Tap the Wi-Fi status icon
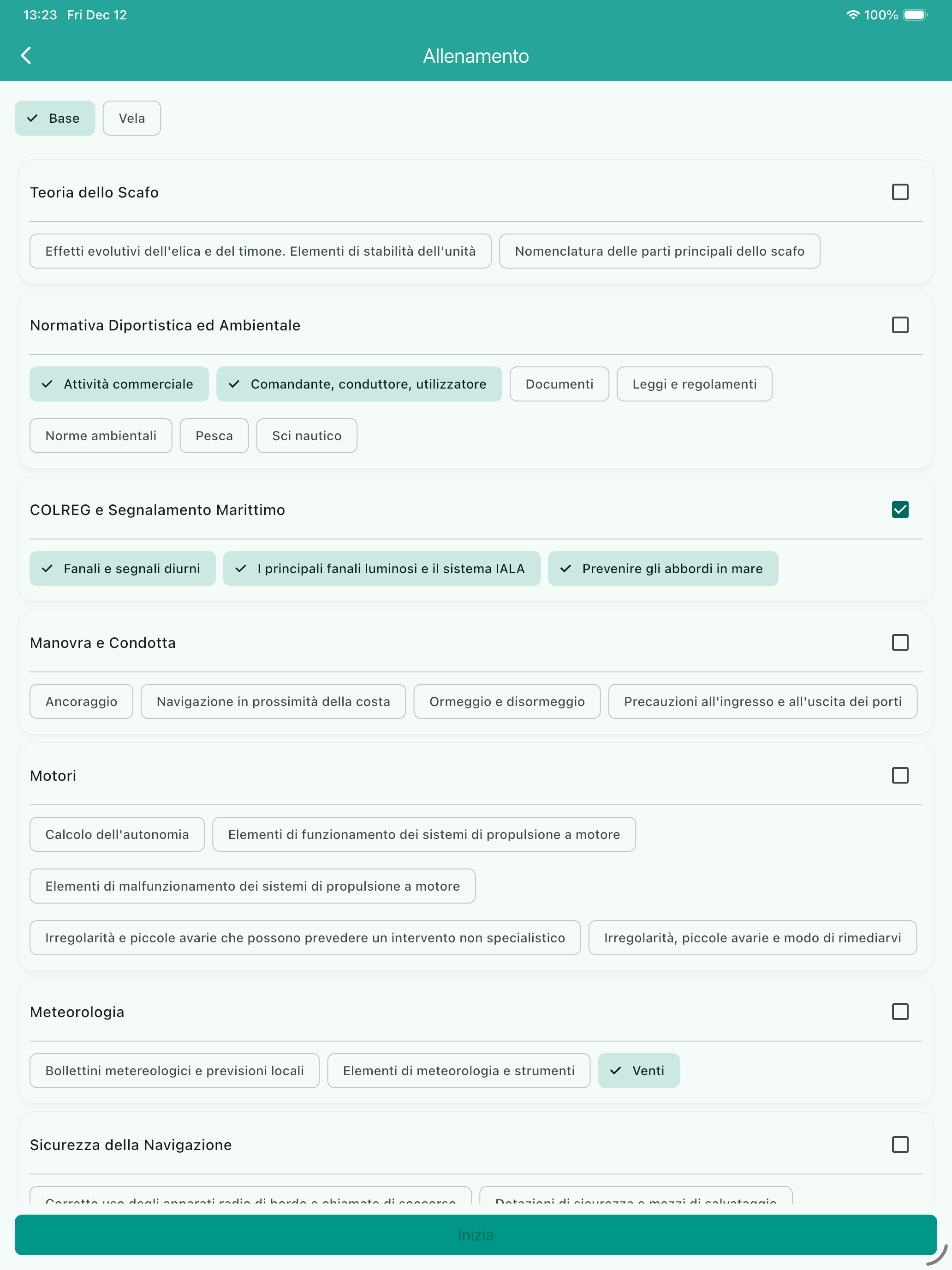 [x=853, y=15]
